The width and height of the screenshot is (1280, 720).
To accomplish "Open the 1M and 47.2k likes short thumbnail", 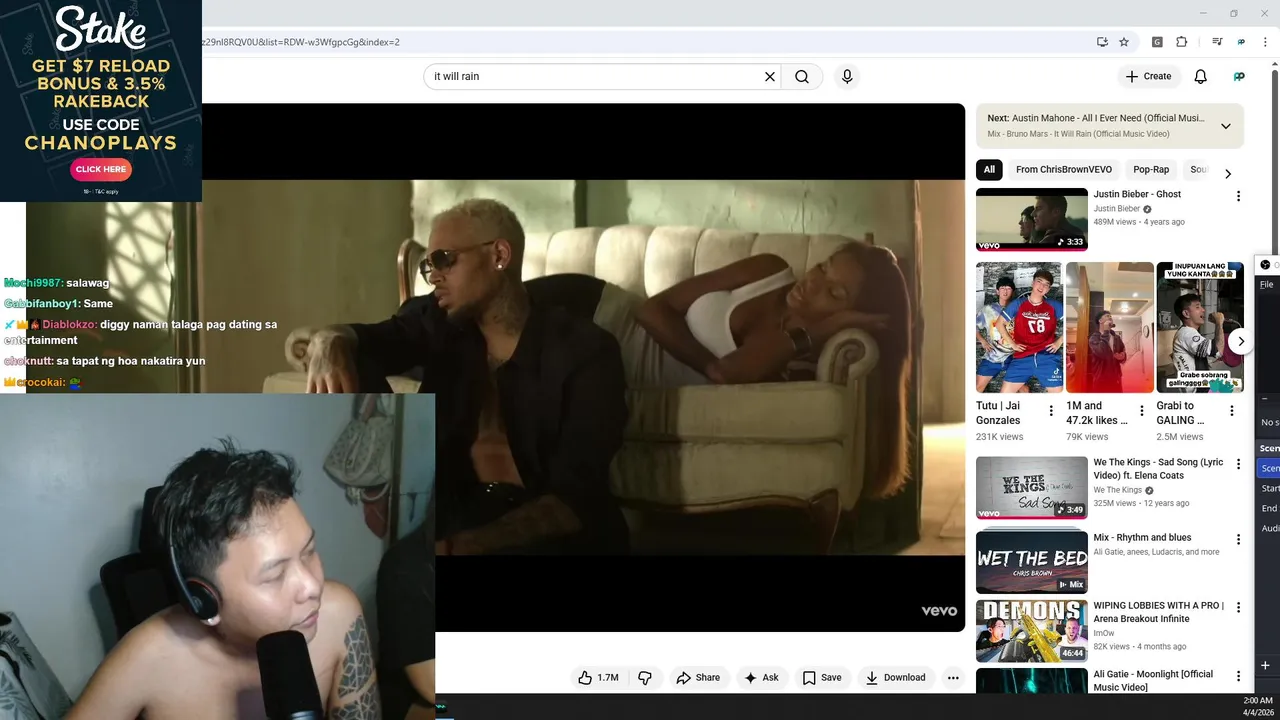I will tap(1109, 327).
